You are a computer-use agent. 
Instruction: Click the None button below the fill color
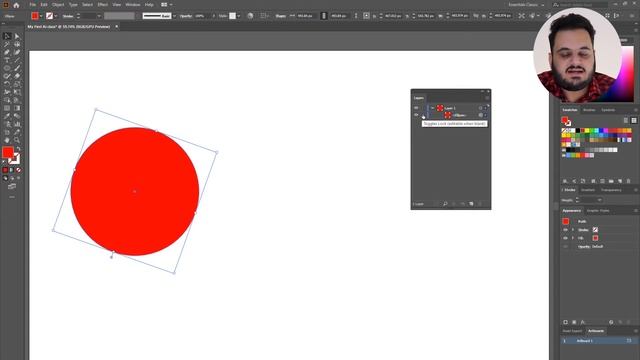[18, 170]
